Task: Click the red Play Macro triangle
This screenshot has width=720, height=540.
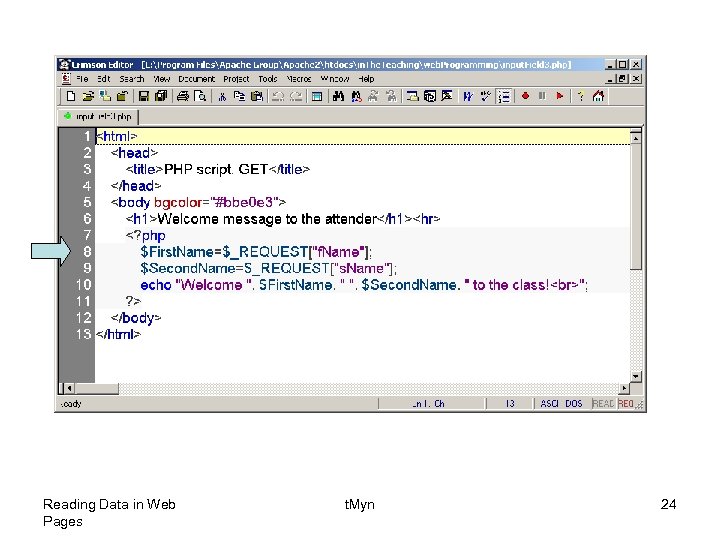Action: tap(559, 96)
